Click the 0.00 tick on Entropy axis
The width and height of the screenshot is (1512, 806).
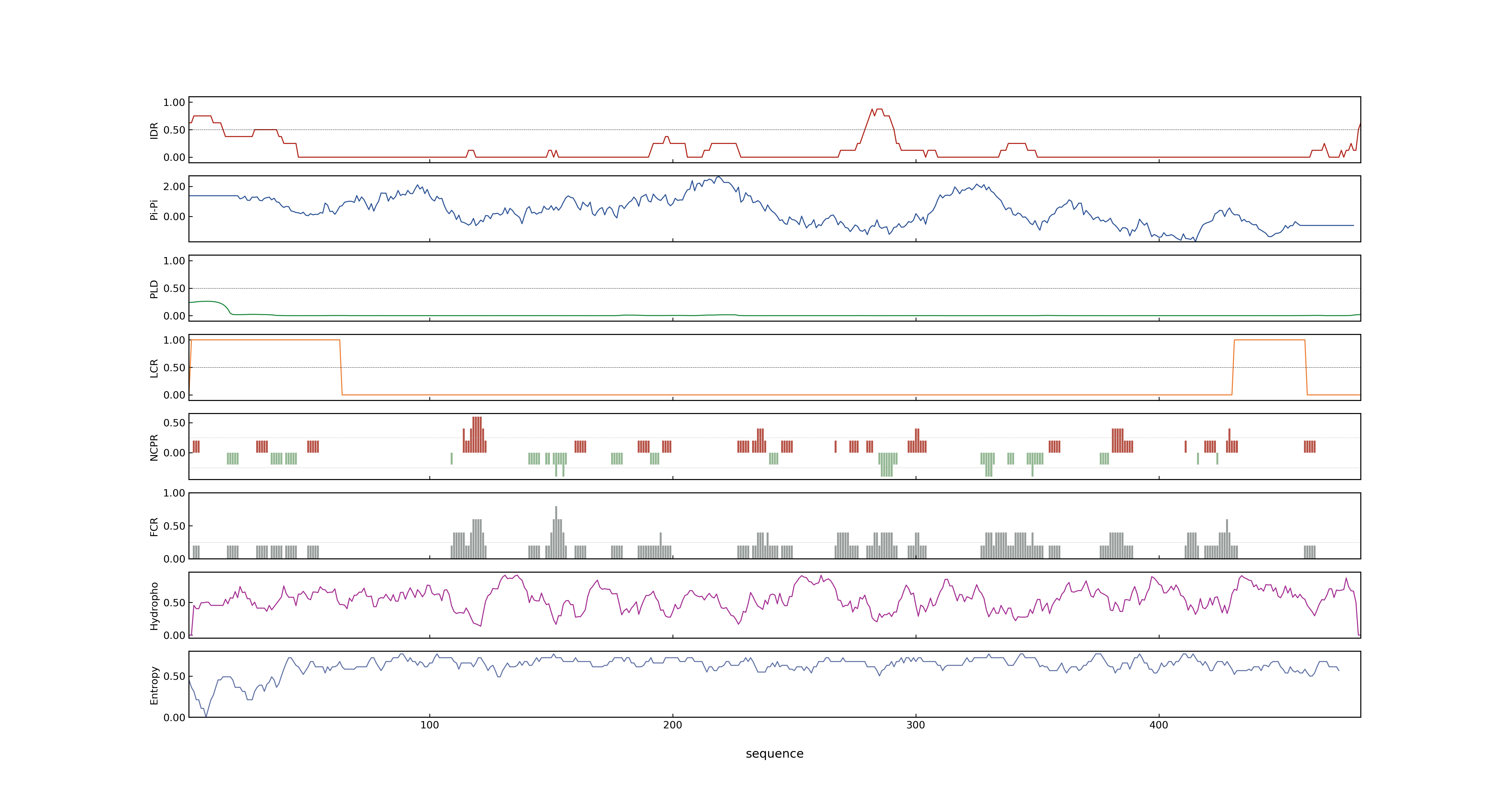(174, 717)
